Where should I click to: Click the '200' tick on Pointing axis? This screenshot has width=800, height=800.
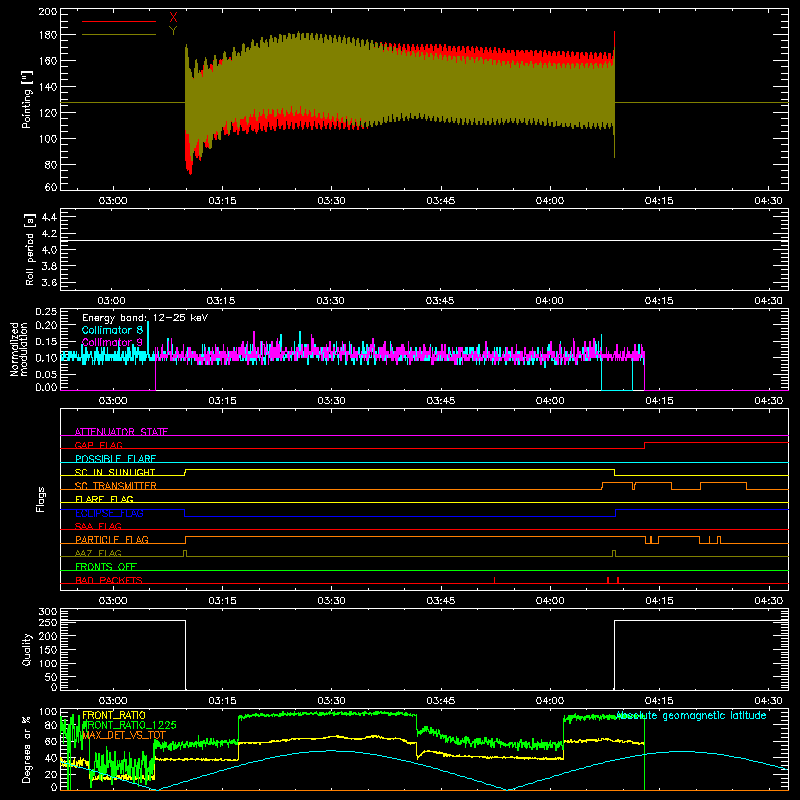48,12
